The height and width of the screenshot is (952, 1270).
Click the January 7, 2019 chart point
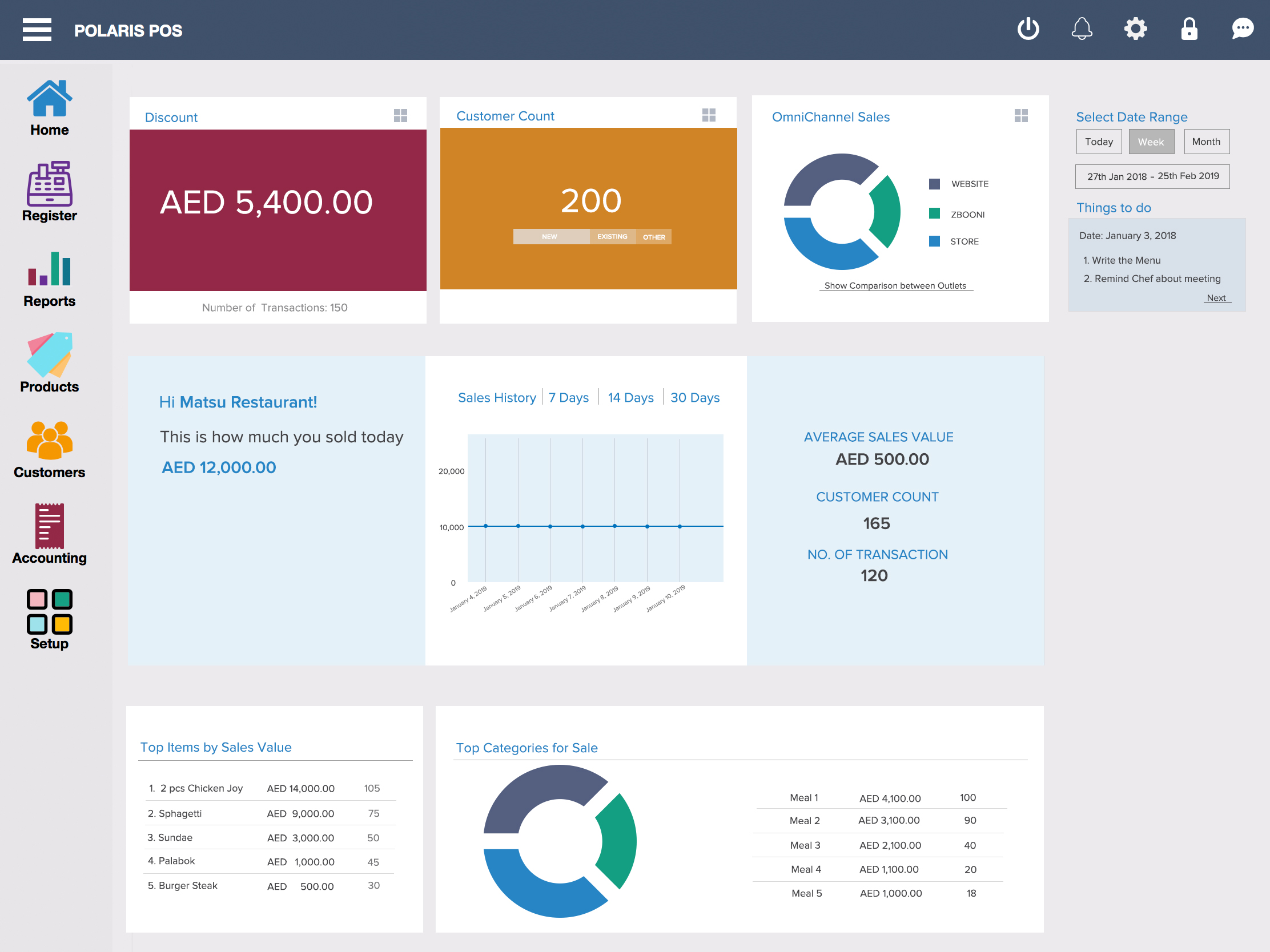coord(582,526)
